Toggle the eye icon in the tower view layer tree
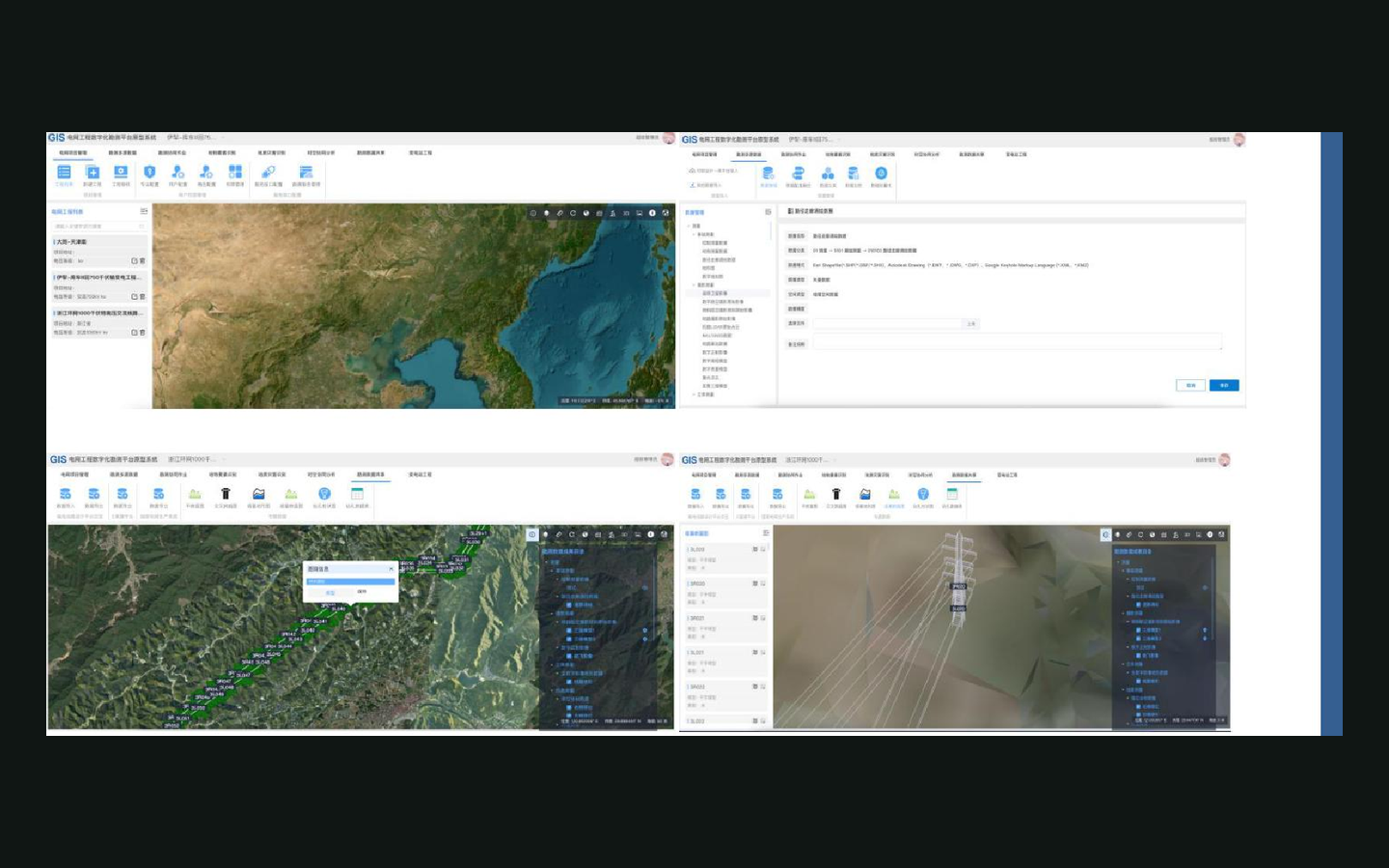1389x868 pixels. tap(1205, 587)
